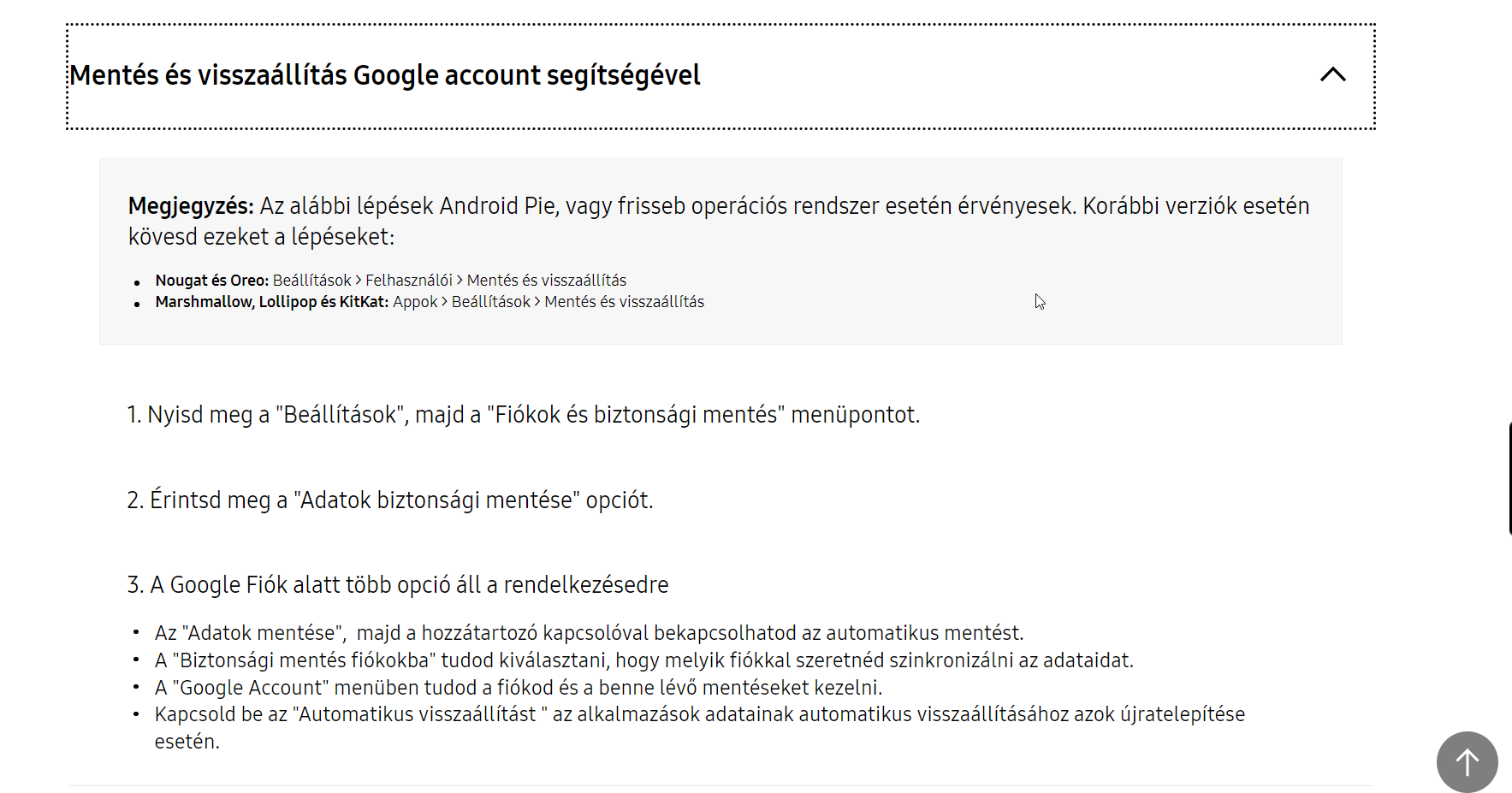1512x793 pixels.
Task: Click the bold 'Megjegyzés:' label
Action: (191, 206)
